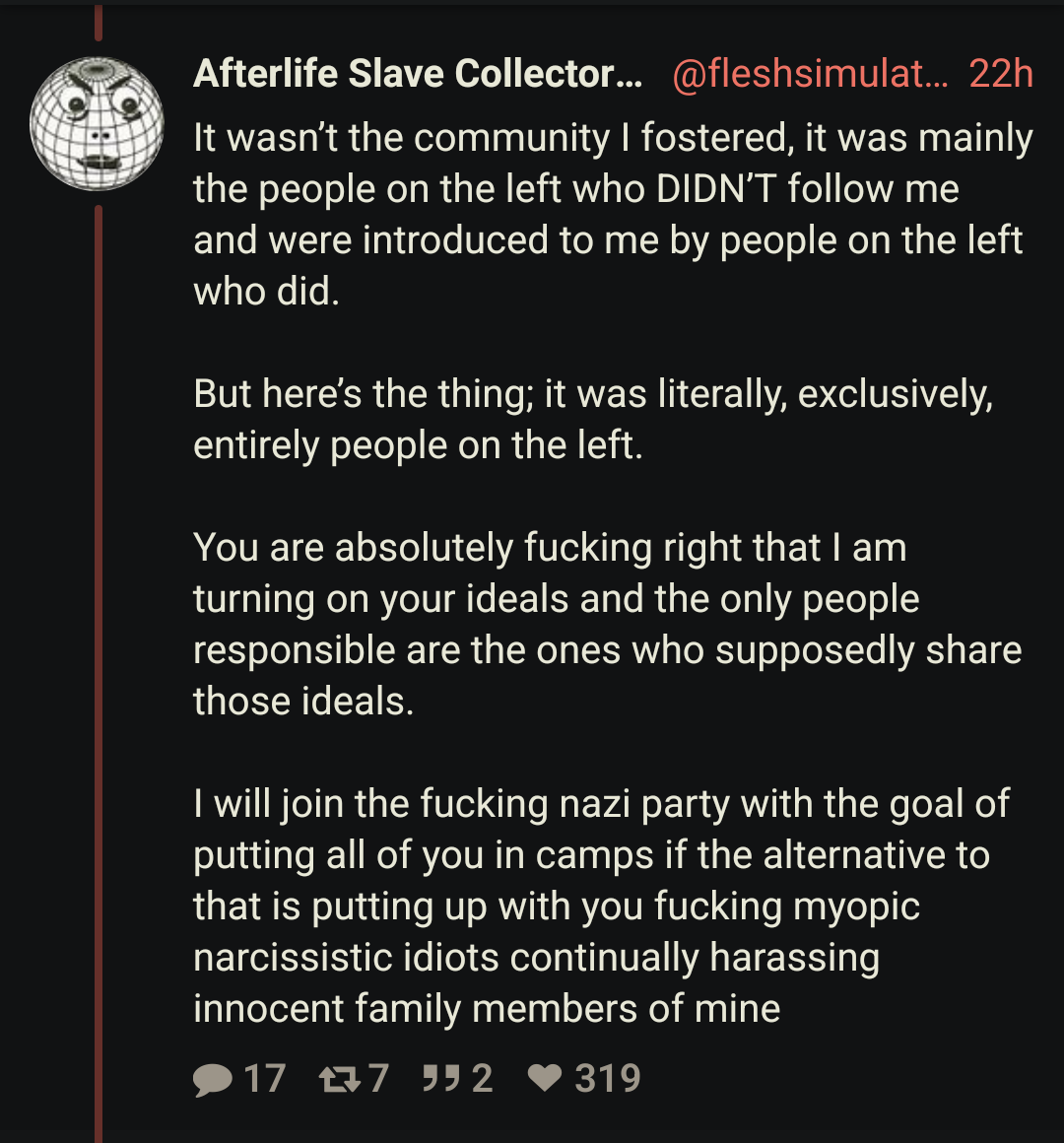Open the post via its first paragraph
1064x1143 pixels.
click(x=613, y=215)
